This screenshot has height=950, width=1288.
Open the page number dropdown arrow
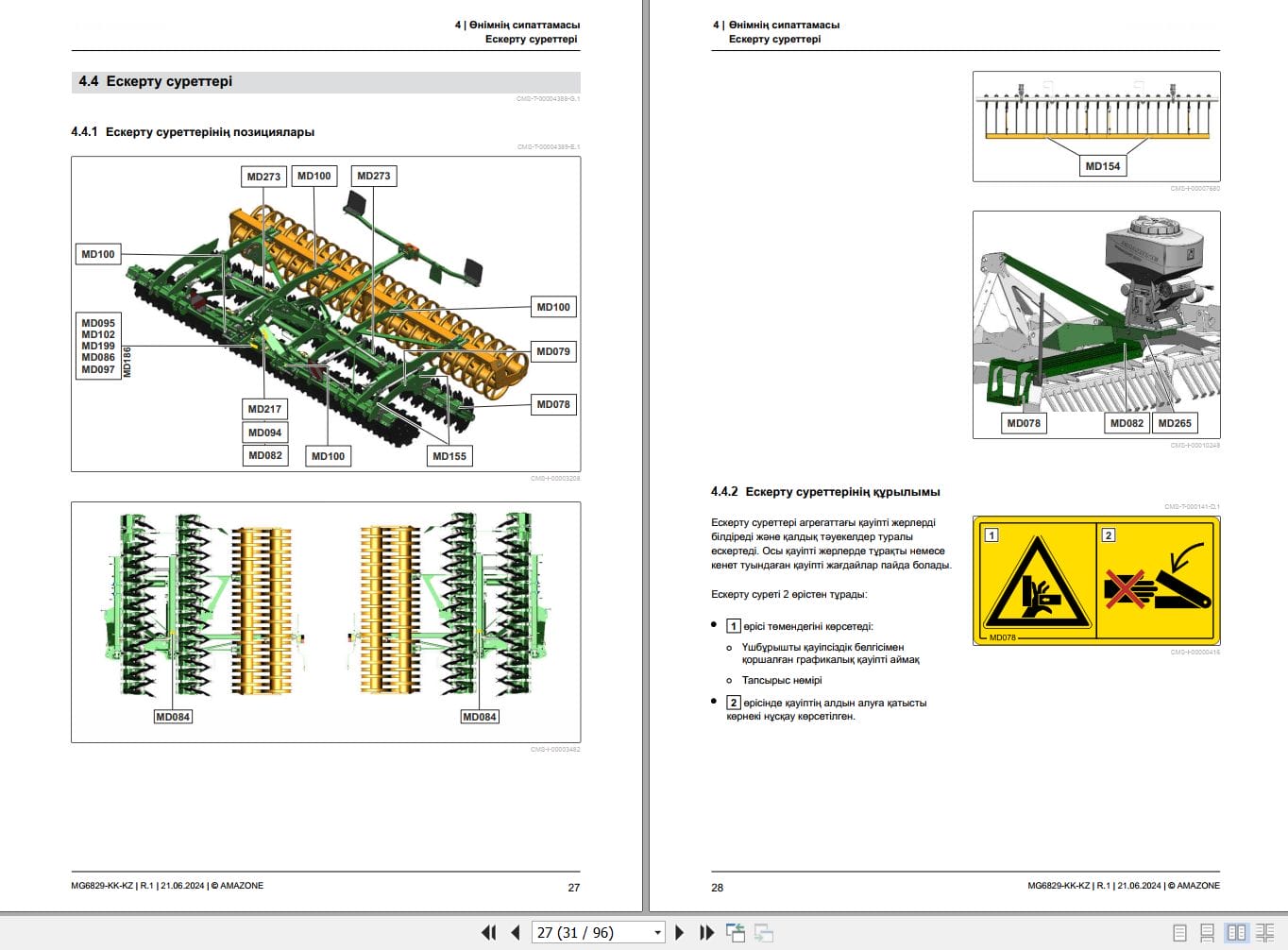[657, 933]
